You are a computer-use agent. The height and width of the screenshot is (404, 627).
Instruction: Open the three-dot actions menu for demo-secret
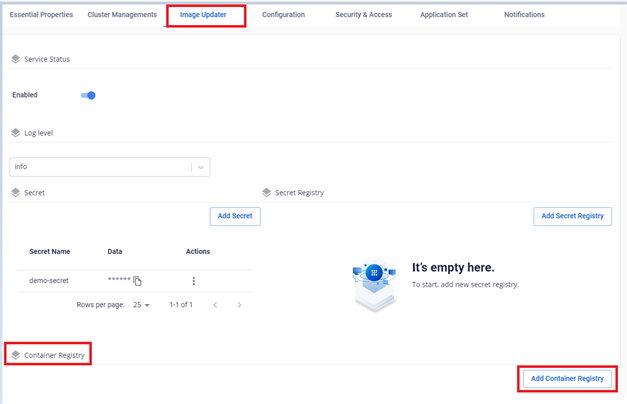pyautogui.click(x=193, y=281)
